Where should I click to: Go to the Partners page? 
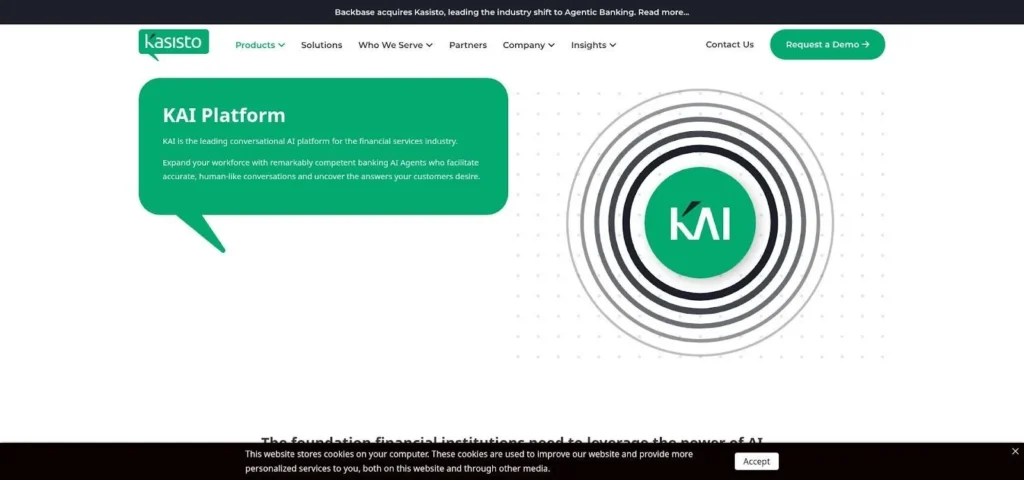pos(468,45)
